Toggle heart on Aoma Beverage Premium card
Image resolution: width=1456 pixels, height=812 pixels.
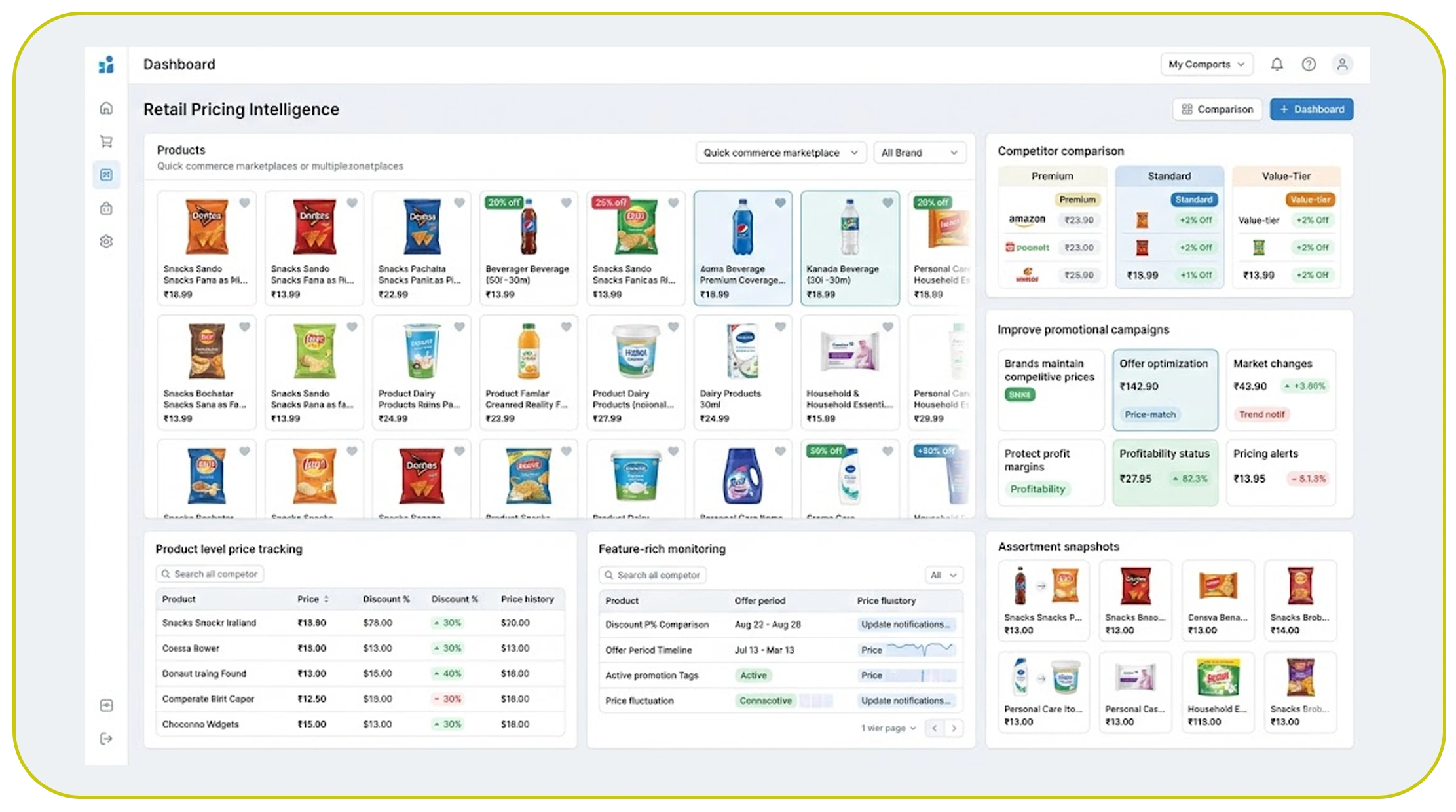click(x=780, y=203)
